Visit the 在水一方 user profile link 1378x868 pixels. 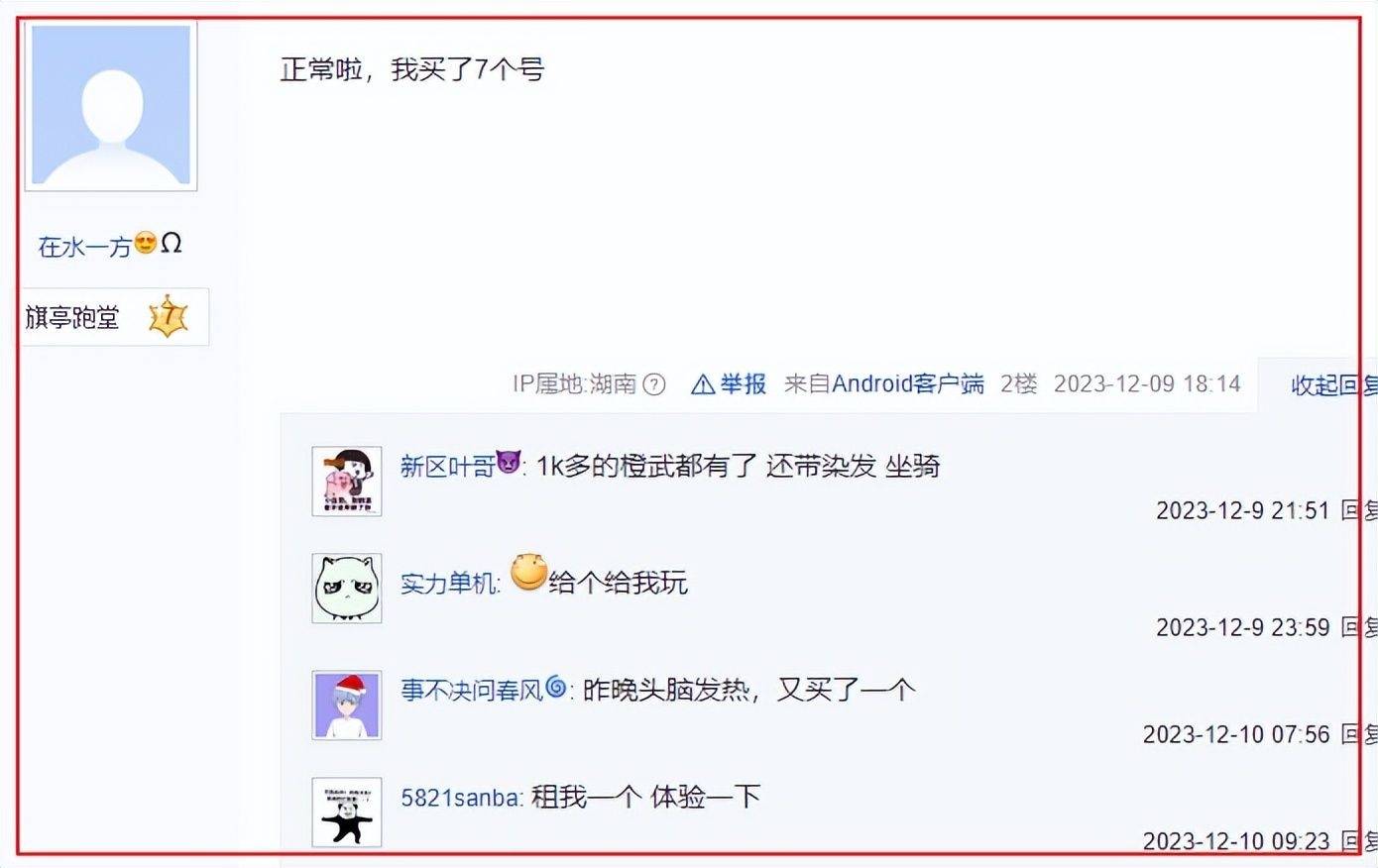point(84,246)
